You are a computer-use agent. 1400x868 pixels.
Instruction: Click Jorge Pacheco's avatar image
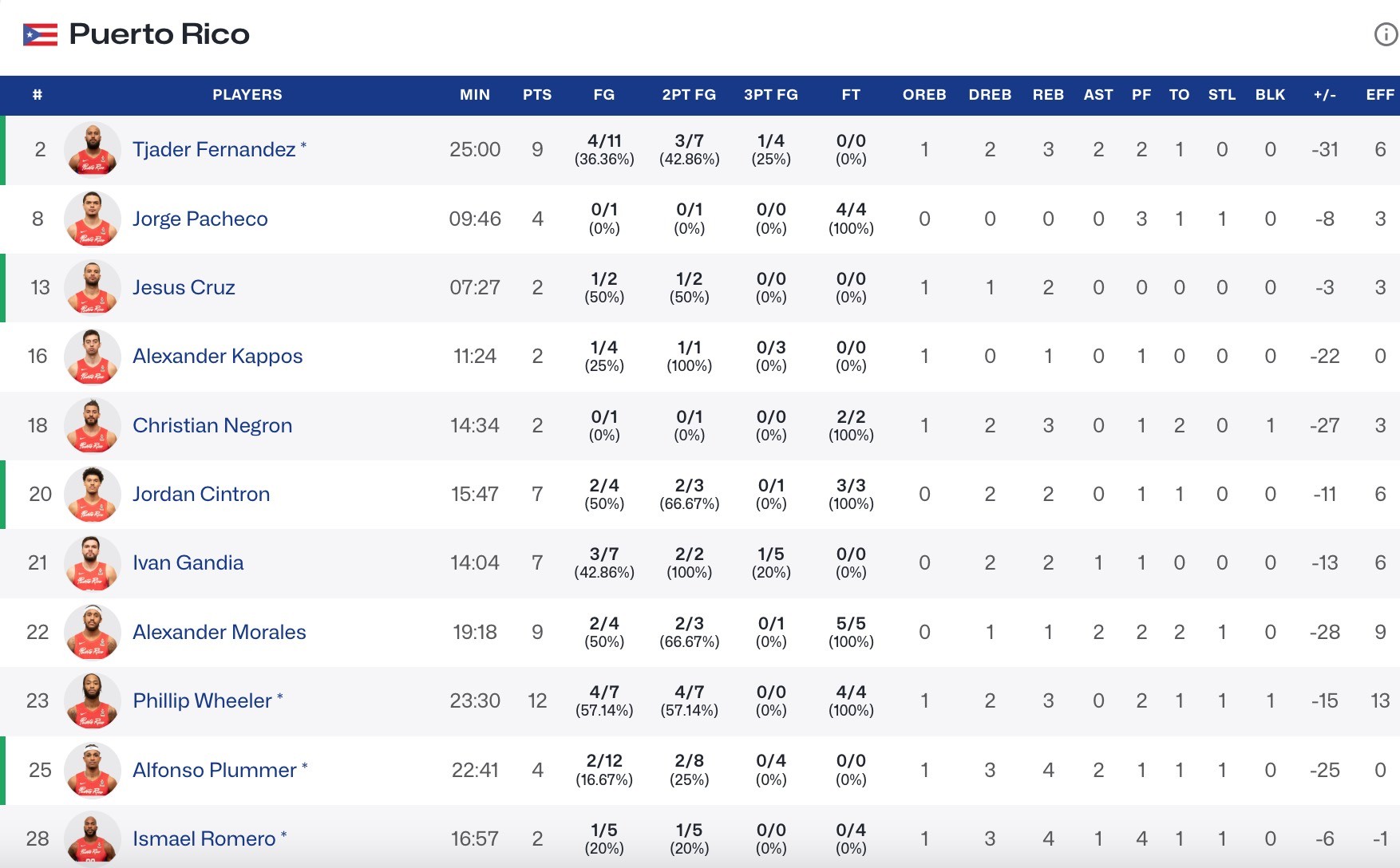(92, 219)
